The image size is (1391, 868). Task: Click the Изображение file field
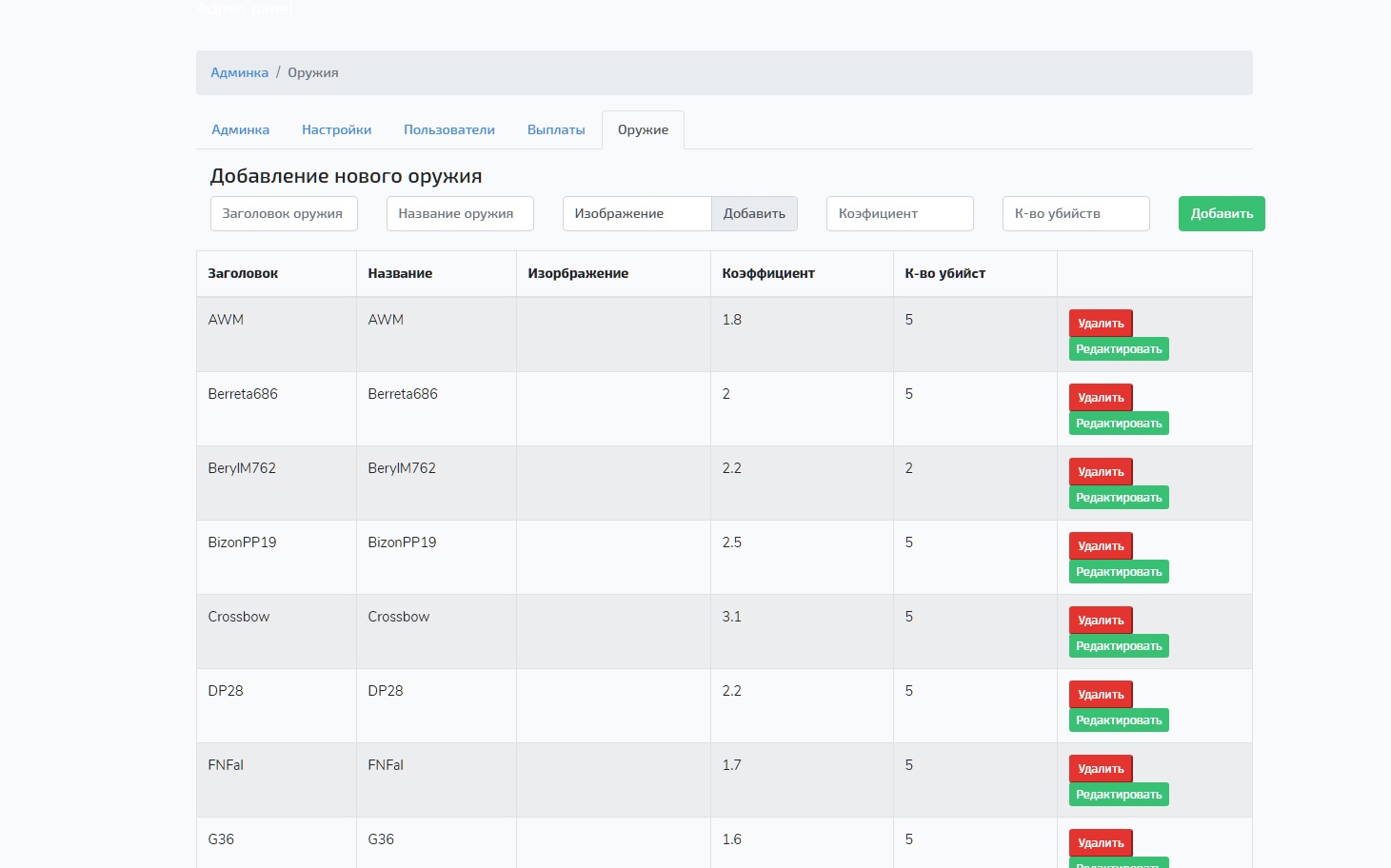637,213
